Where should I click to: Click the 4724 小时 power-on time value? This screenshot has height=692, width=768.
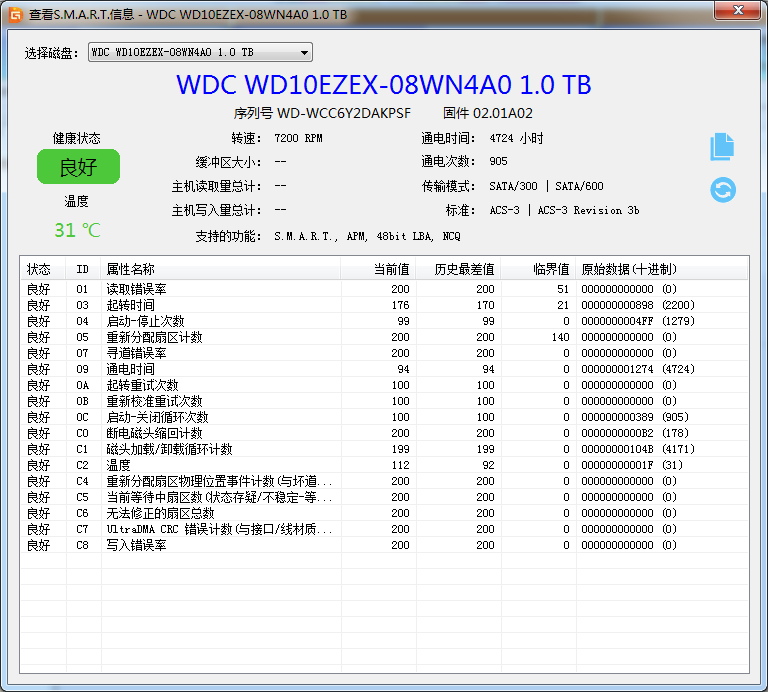pos(516,138)
